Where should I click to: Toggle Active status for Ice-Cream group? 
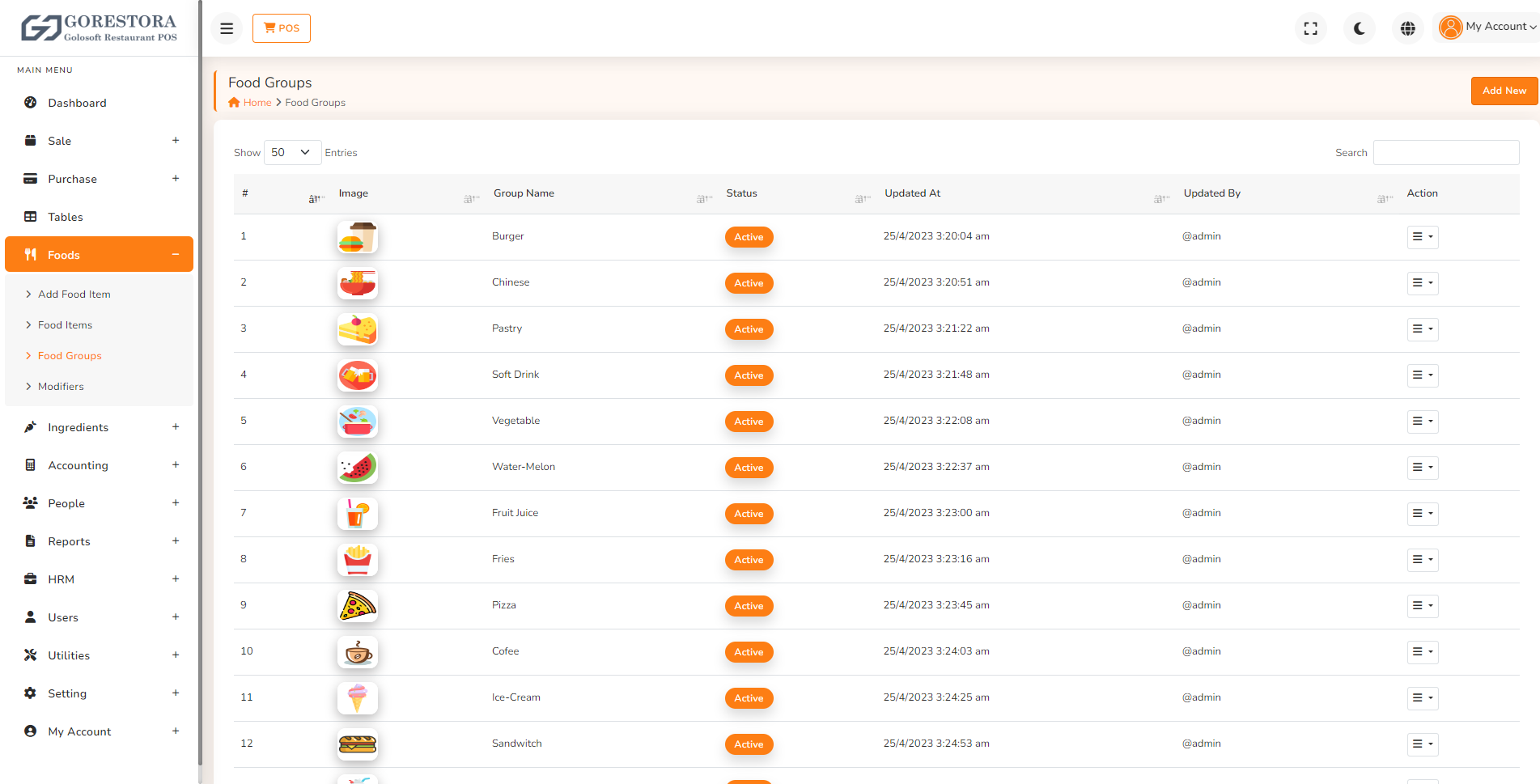[x=749, y=697]
